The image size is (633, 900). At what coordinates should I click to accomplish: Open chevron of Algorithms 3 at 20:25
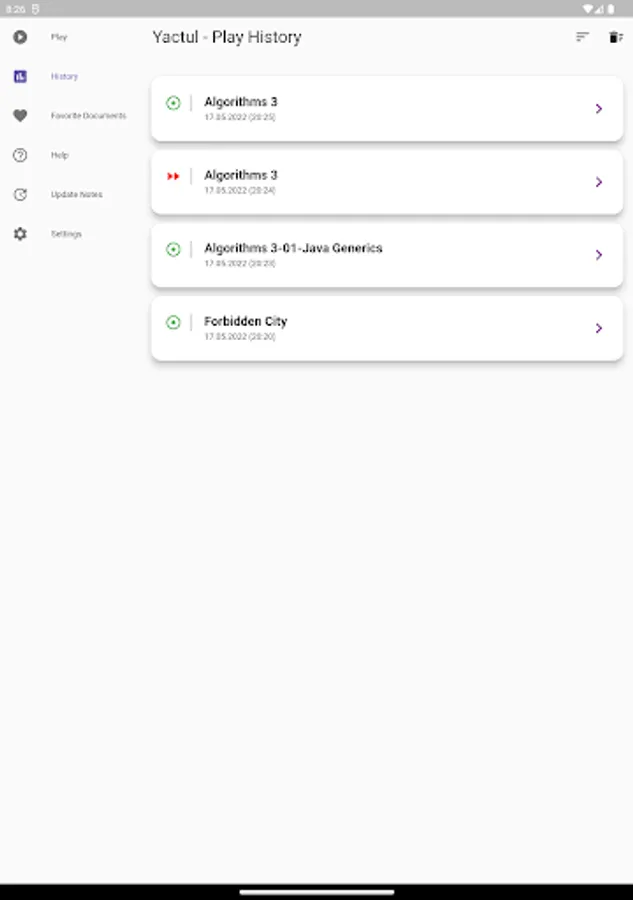598,108
